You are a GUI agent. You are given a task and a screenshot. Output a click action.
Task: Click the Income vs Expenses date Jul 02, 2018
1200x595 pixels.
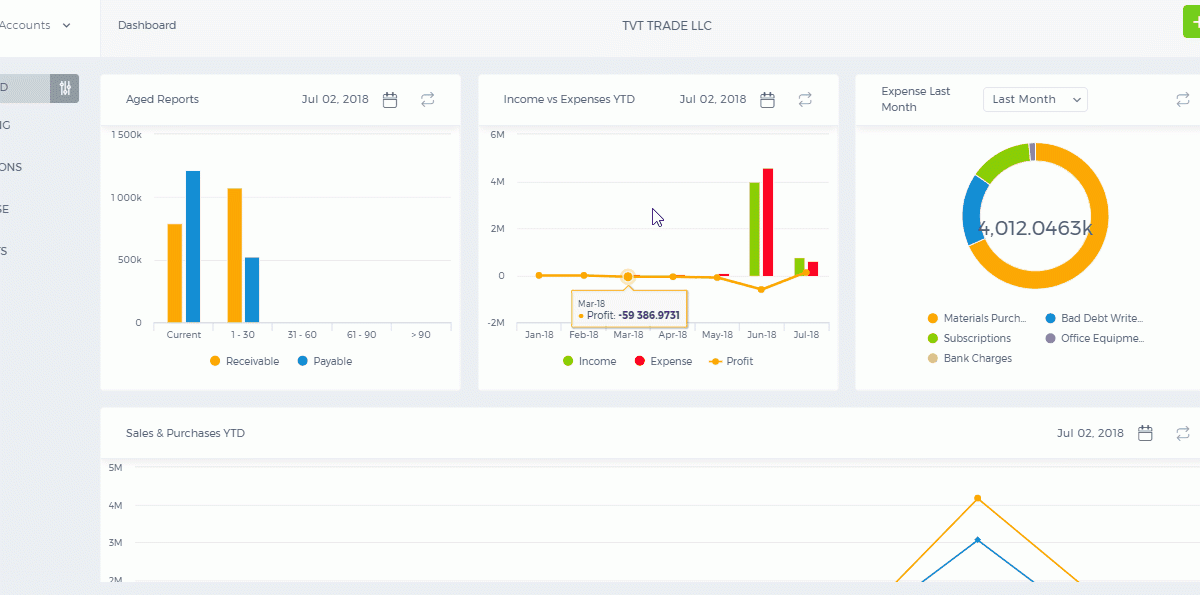[x=713, y=100]
